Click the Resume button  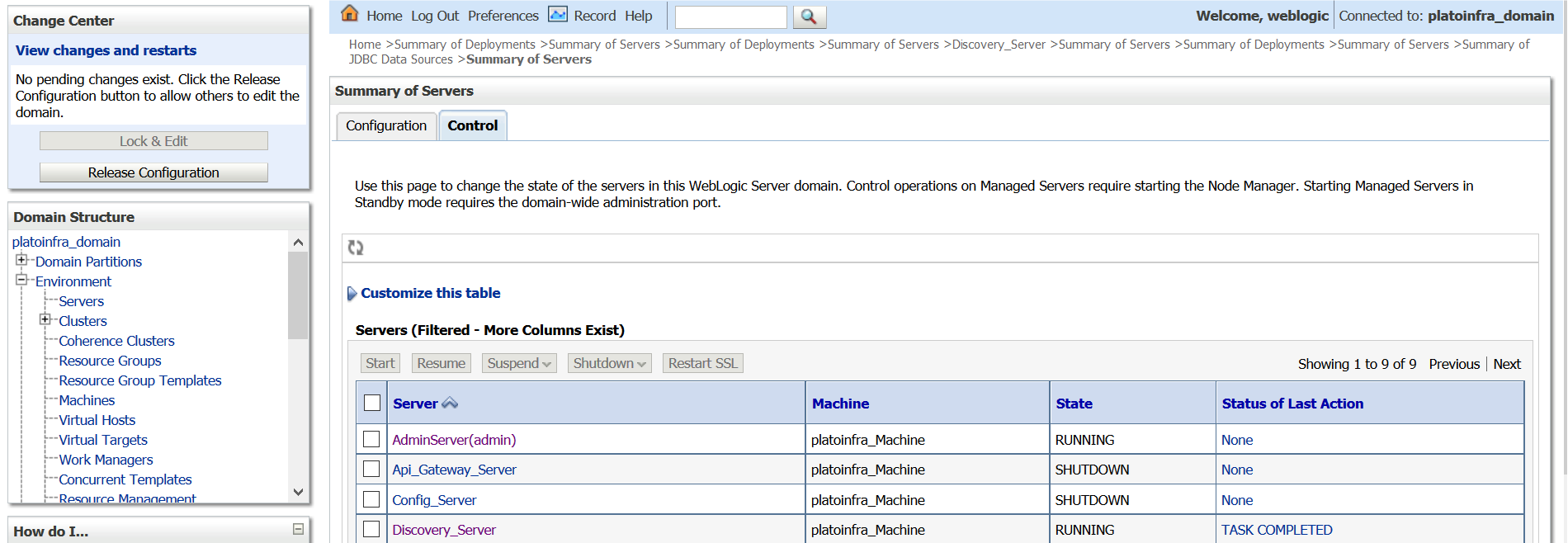[x=442, y=363]
